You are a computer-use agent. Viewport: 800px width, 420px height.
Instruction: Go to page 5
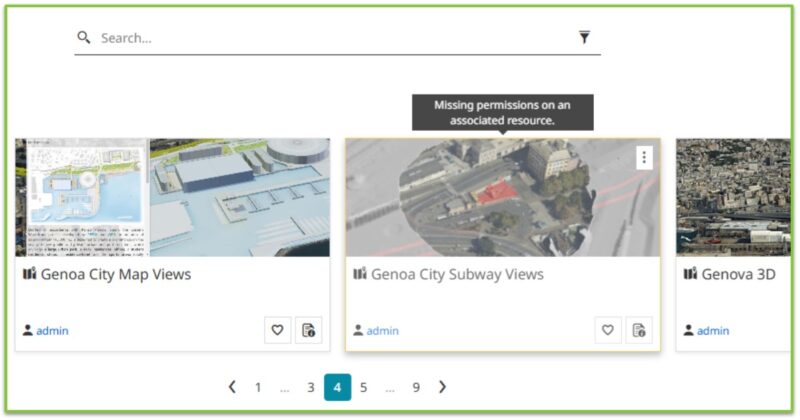point(363,387)
